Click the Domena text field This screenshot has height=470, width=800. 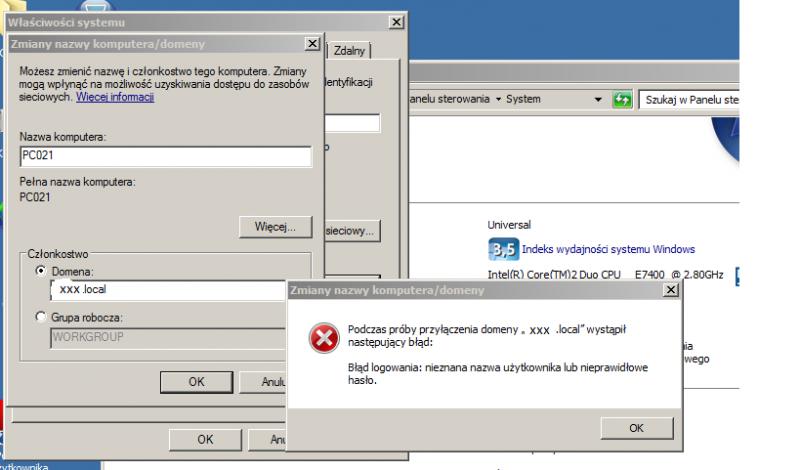click(x=165, y=290)
